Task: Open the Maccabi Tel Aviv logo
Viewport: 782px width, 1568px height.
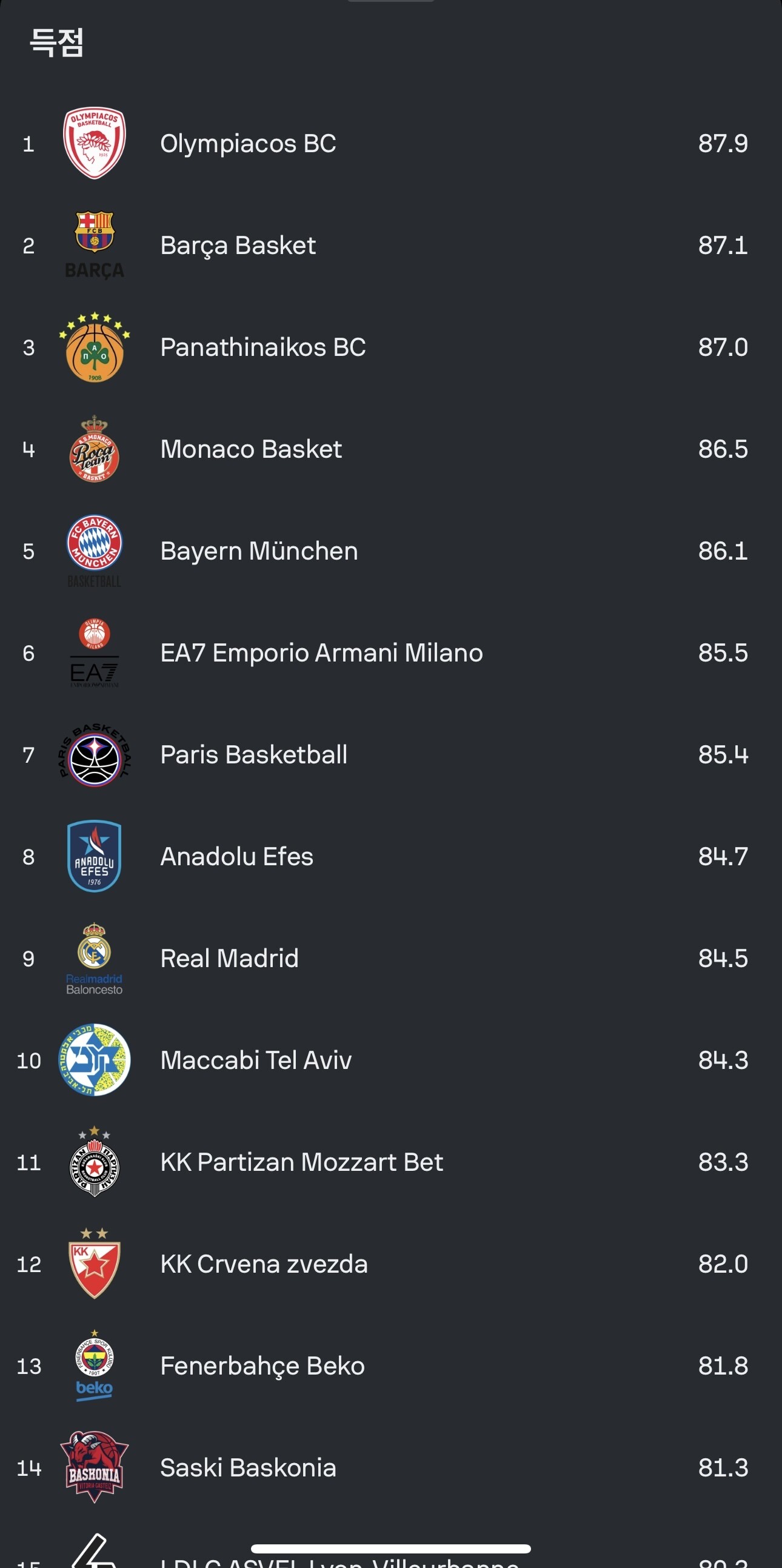Action: pos(95,1060)
